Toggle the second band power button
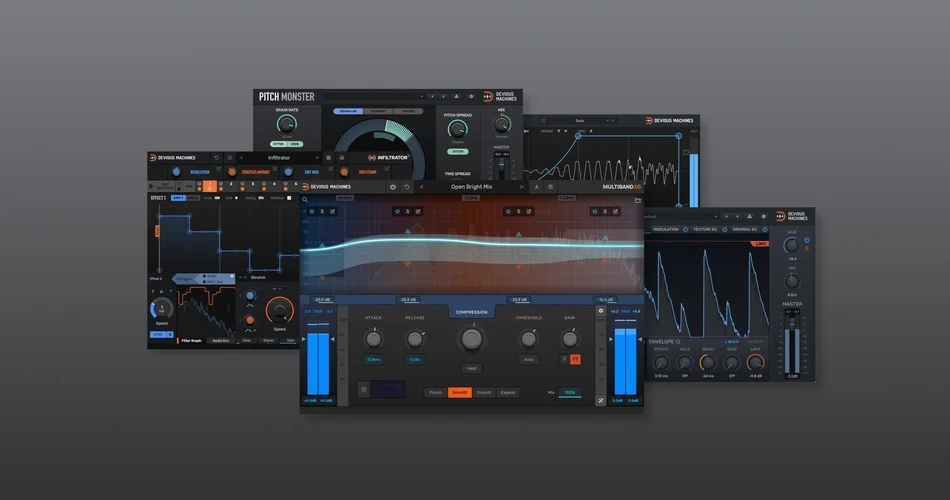Image resolution: width=950 pixels, height=500 pixels. coord(397,212)
